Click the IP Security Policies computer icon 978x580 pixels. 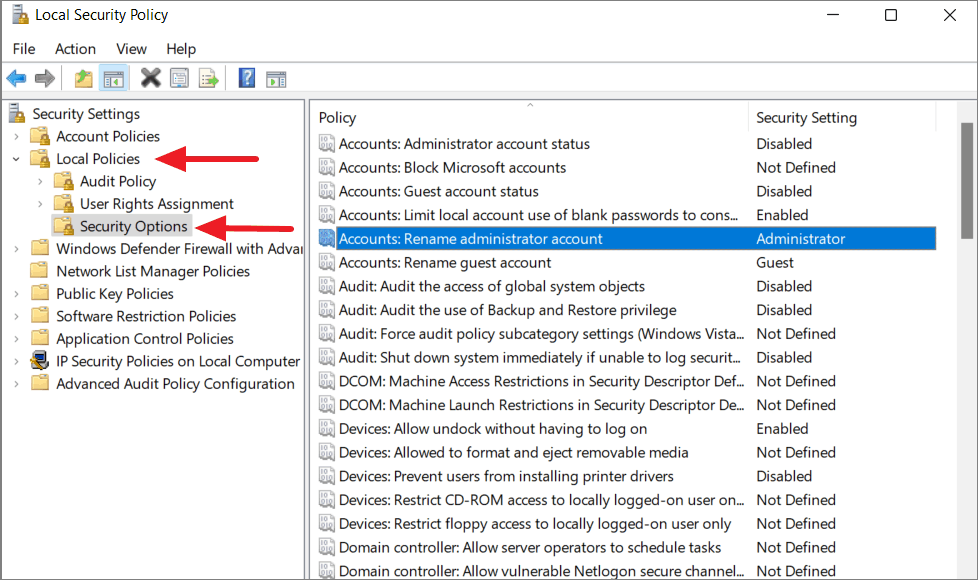[40, 360]
